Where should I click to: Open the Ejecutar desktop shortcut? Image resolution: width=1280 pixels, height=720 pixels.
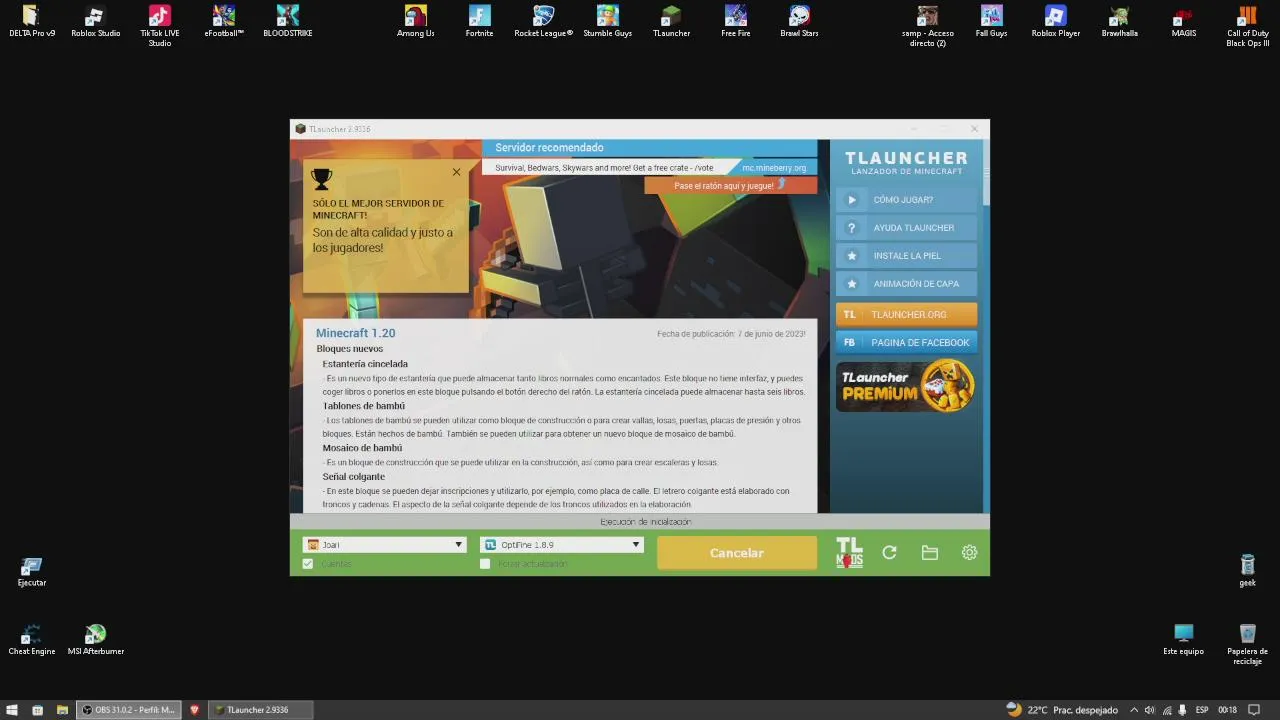(32, 572)
